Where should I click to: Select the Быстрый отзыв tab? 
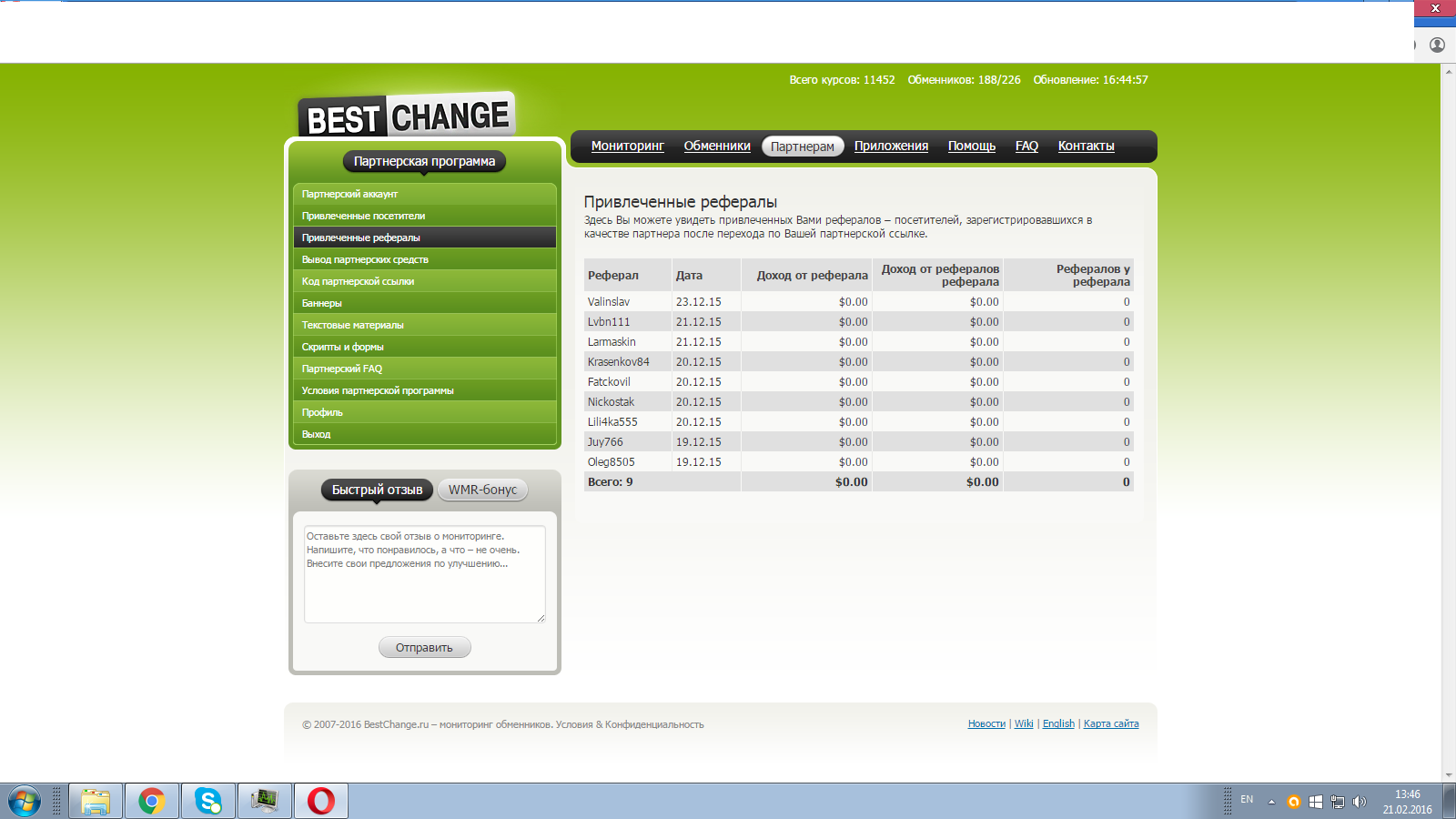click(377, 490)
